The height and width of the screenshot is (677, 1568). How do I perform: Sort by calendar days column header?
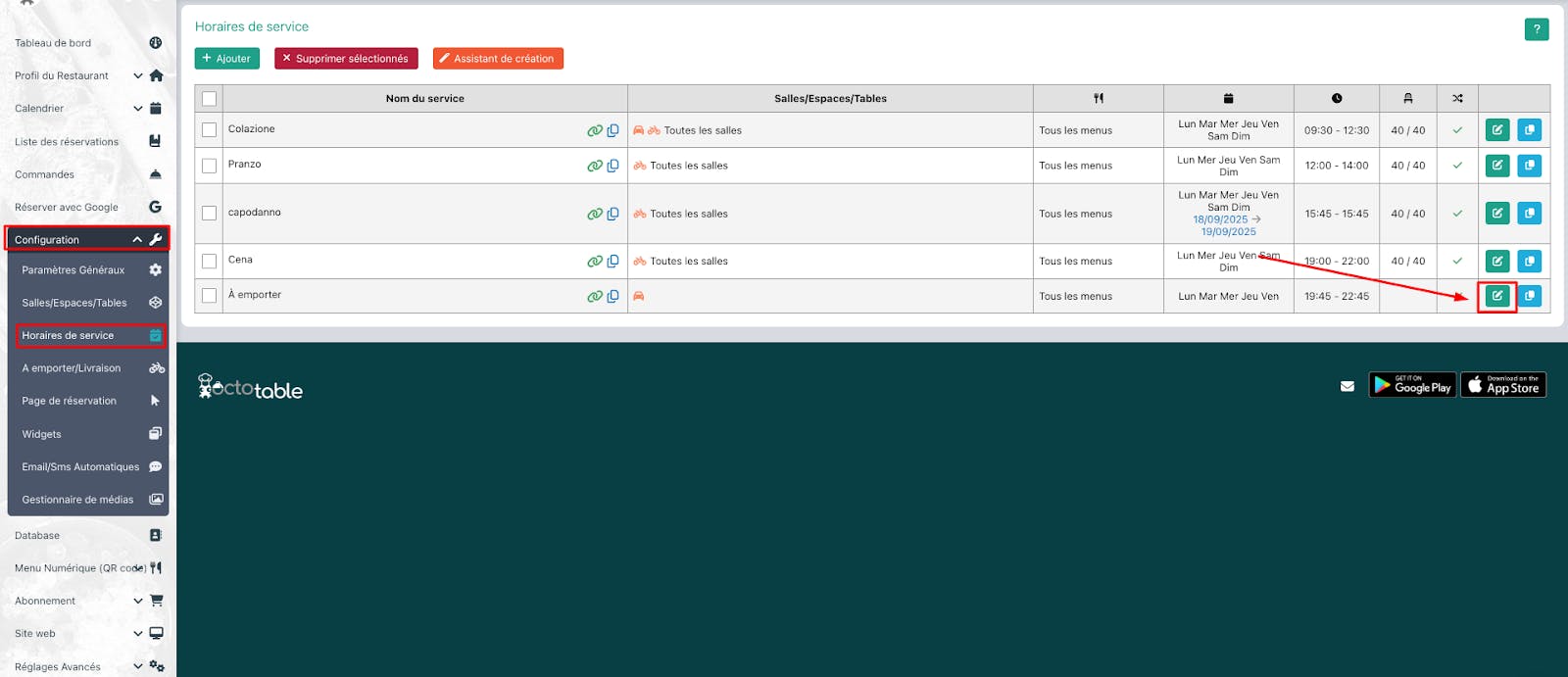click(x=1228, y=98)
